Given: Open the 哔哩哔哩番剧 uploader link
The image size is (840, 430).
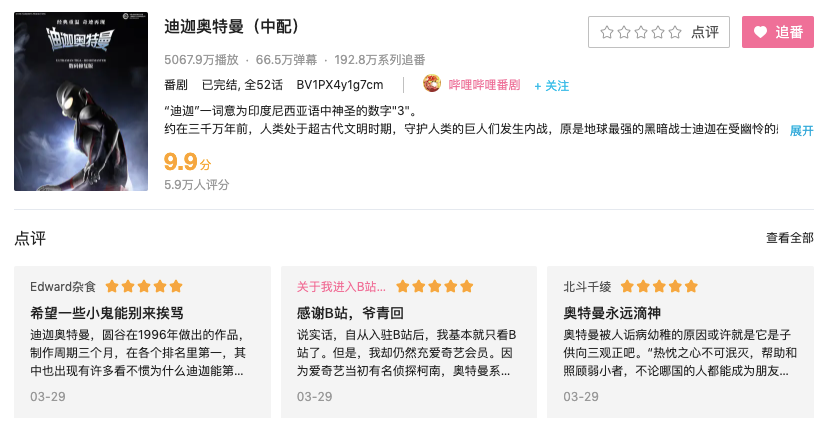Looking at the screenshot, I should pyautogui.click(x=484, y=85).
